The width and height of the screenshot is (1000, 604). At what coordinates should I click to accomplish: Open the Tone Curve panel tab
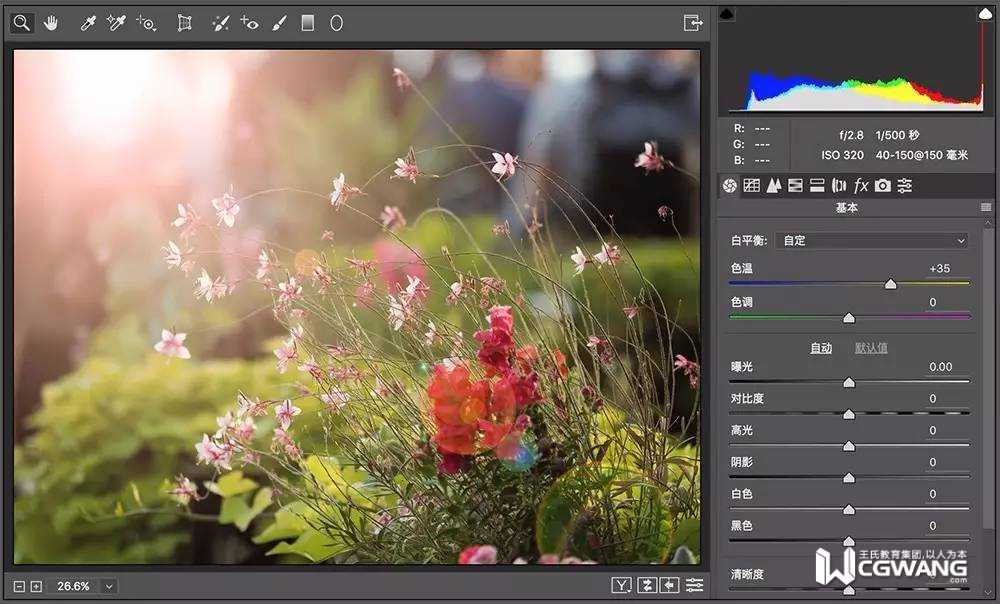(x=751, y=186)
